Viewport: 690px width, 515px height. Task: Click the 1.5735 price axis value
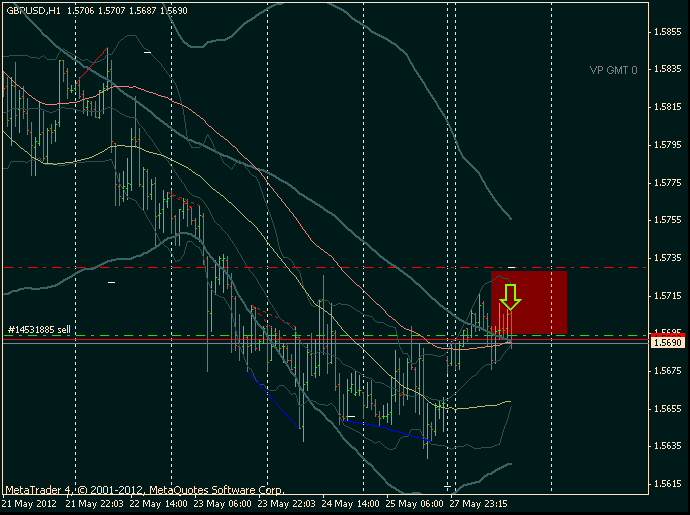(x=668, y=258)
